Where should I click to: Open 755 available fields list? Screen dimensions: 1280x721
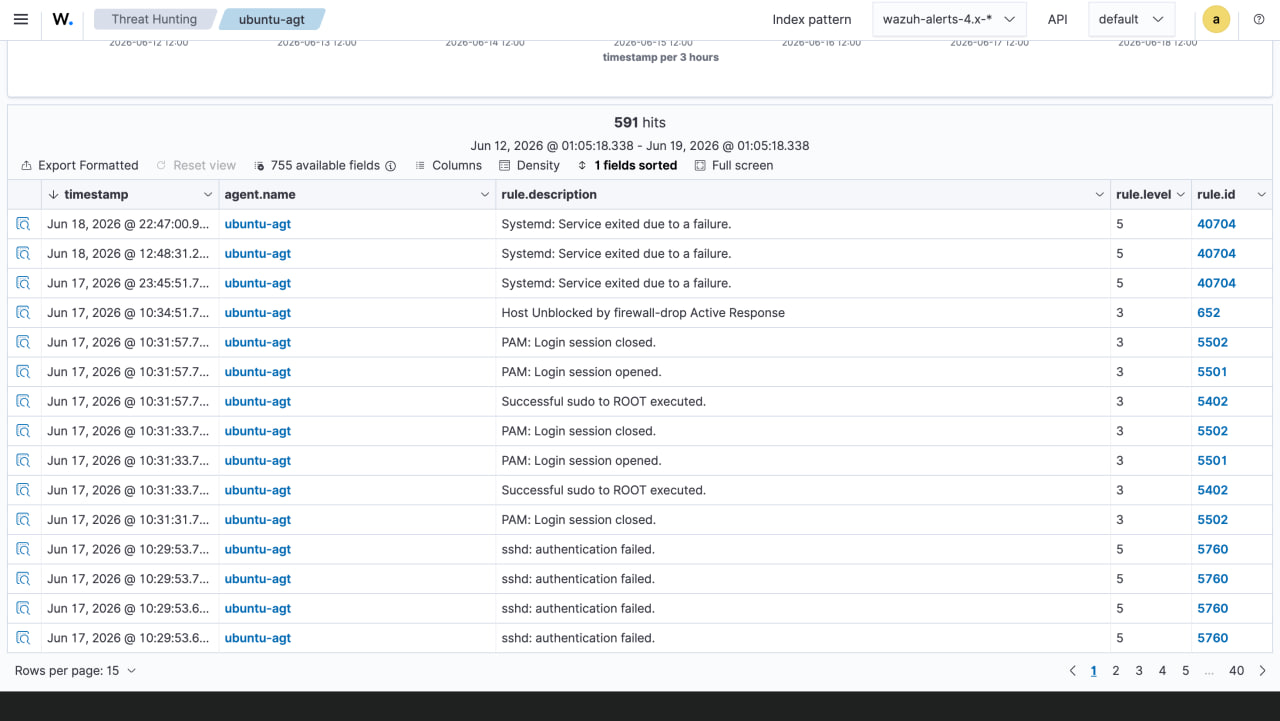click(317, 165)
